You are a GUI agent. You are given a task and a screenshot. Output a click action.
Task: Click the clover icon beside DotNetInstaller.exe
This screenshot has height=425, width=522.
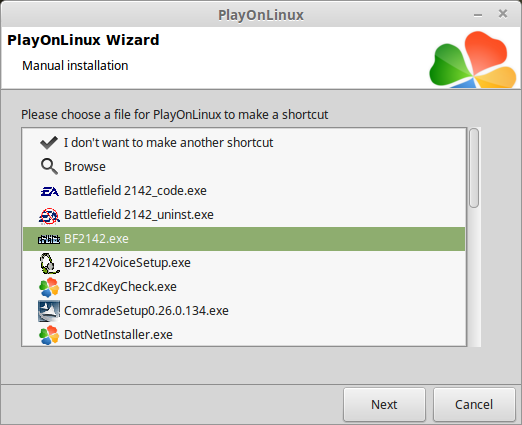49,335
